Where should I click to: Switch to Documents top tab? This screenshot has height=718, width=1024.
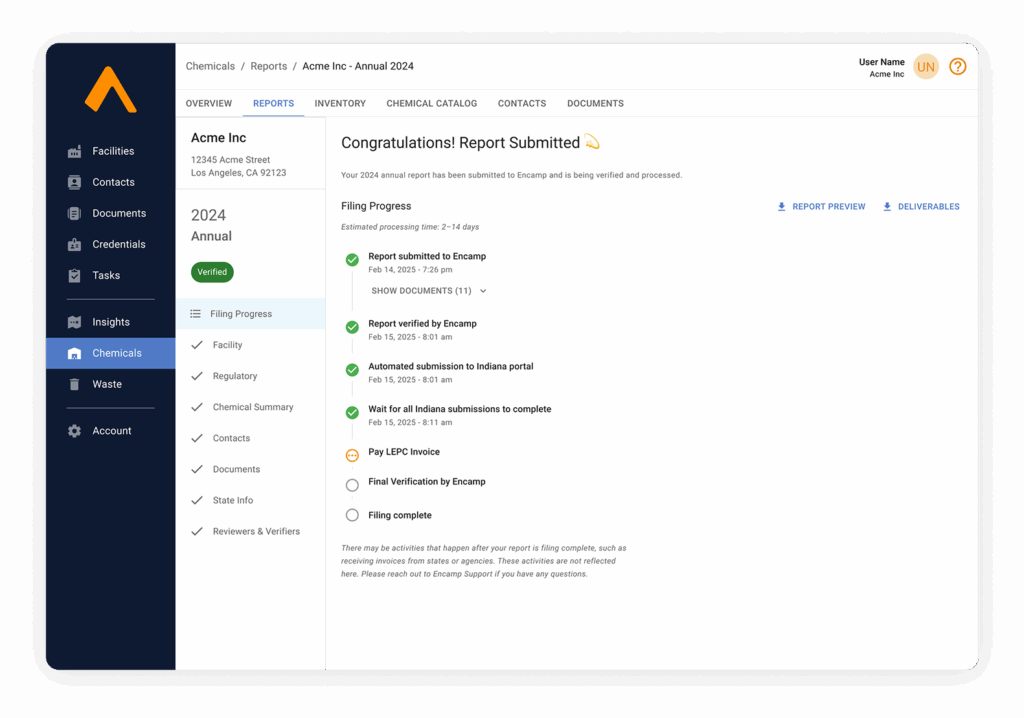pos(595,103)
